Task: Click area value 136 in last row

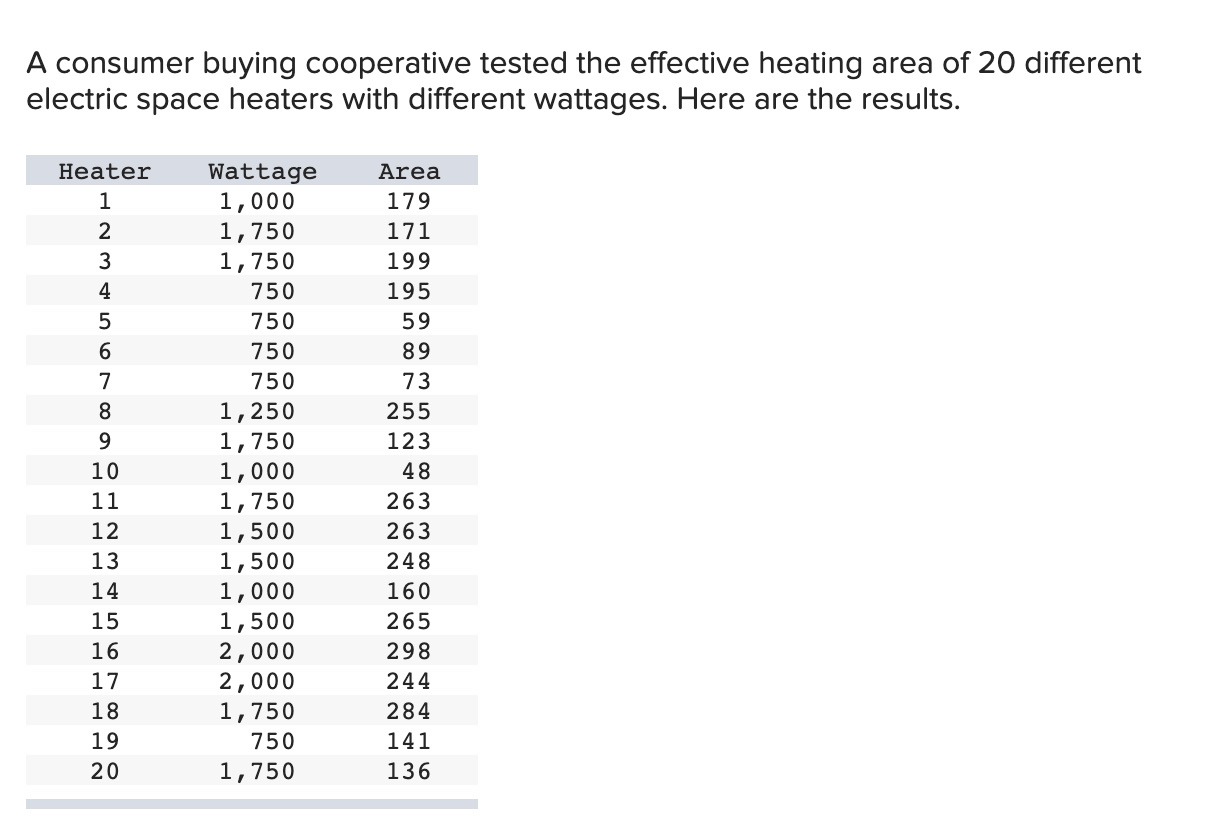Action: pyautogui.click(x=409, y=771)
